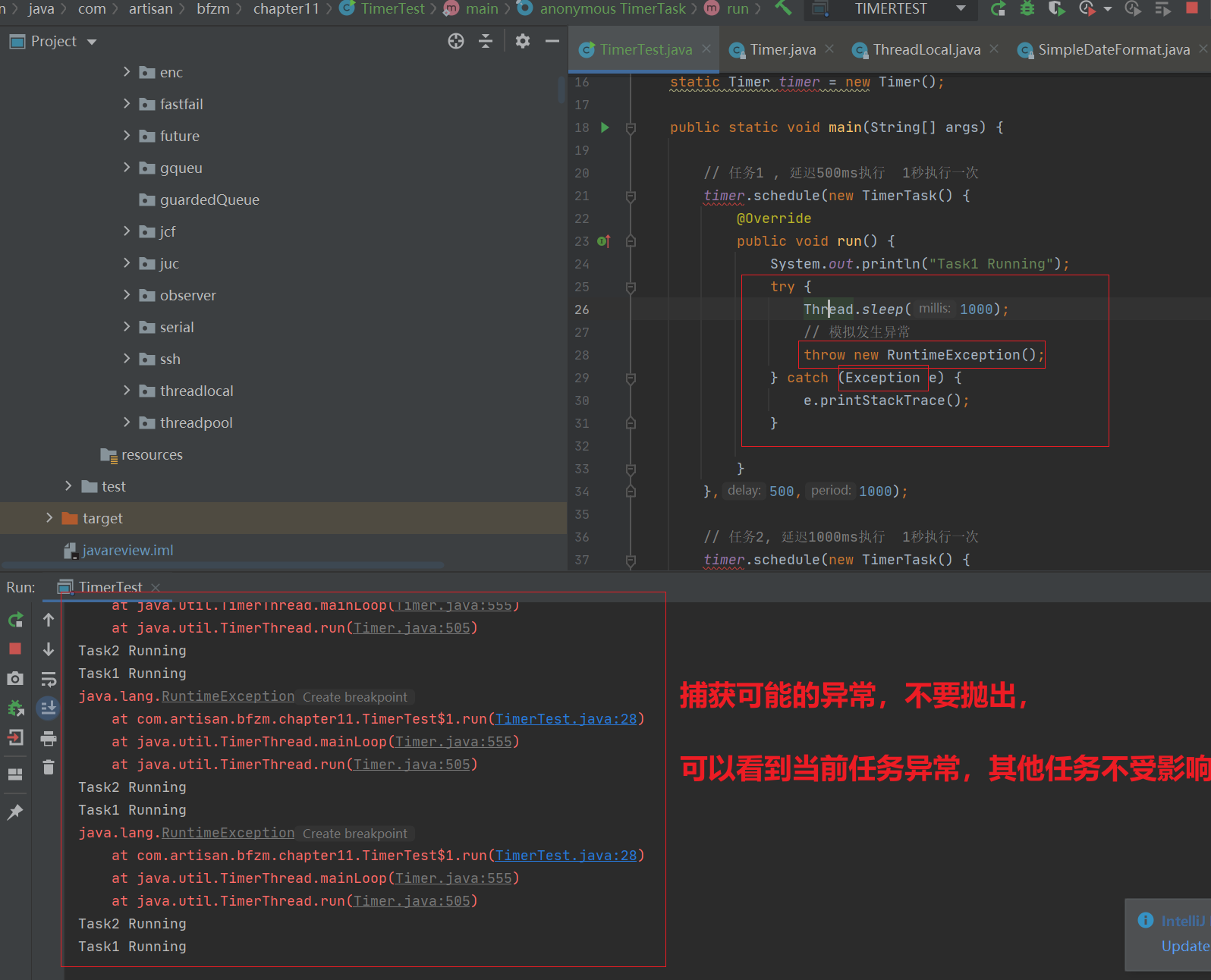
Task: Expand the observer folder
Action: pyautogui.click(x=127, y=294)
